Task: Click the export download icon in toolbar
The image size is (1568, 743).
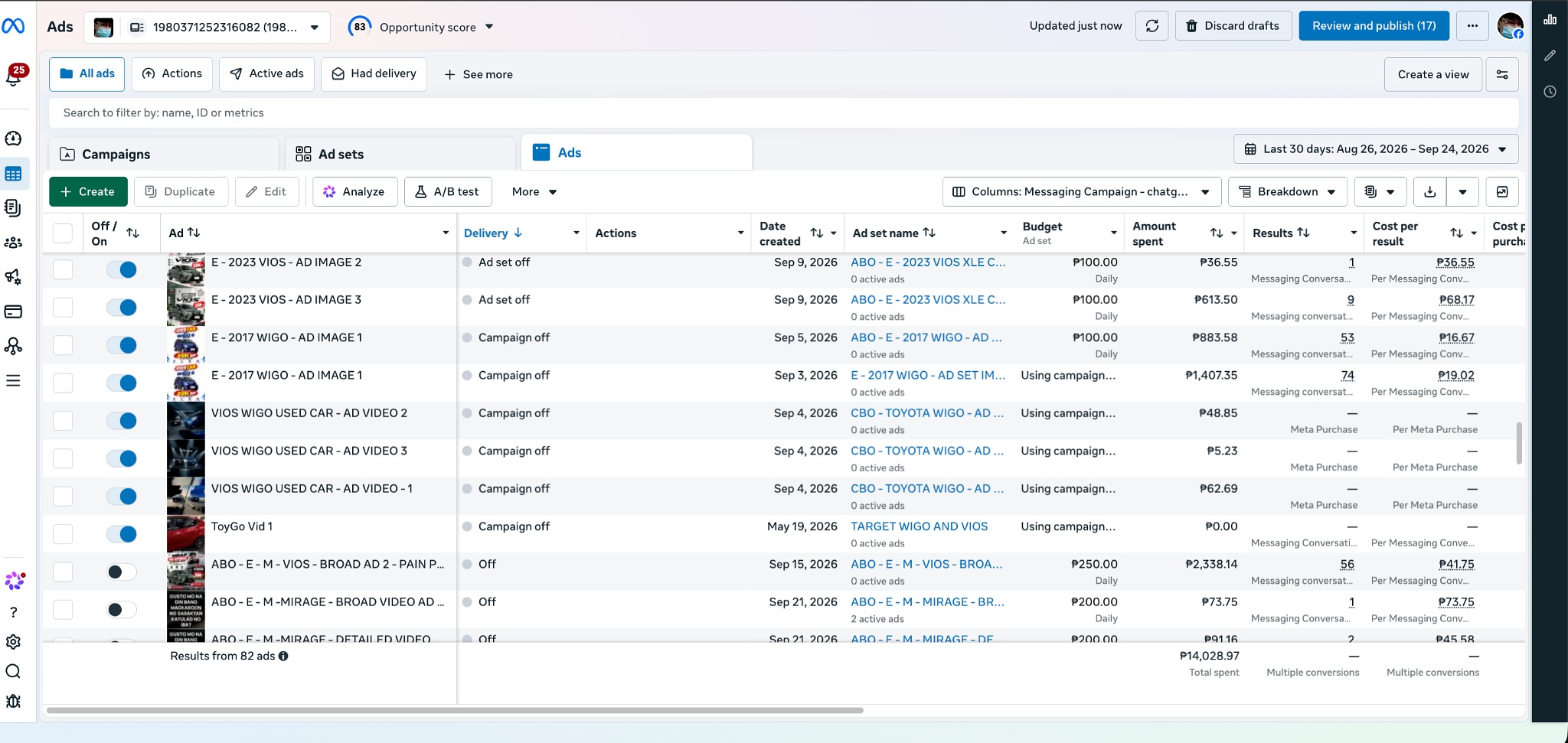Action: pyautogui.click(x=1429, y=192)
